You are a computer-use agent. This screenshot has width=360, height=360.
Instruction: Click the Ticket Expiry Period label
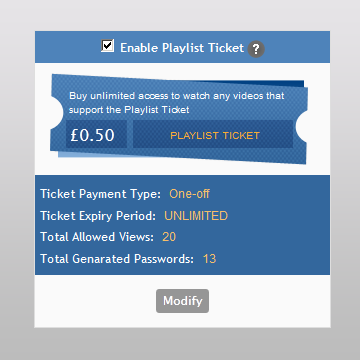pos(98,216)
